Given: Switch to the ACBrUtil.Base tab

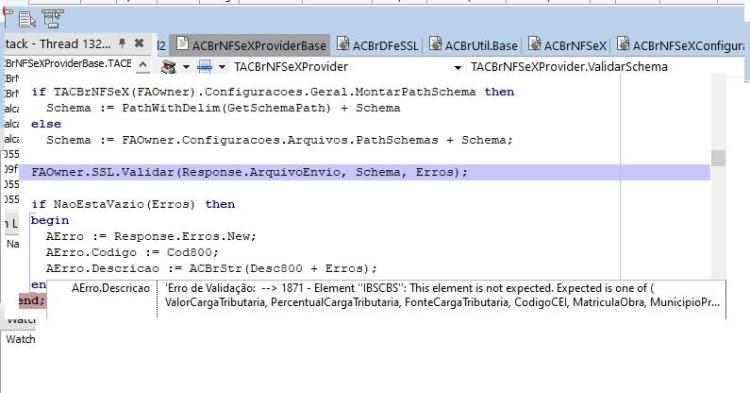Looking at the screenshot, I should point(474,45).
